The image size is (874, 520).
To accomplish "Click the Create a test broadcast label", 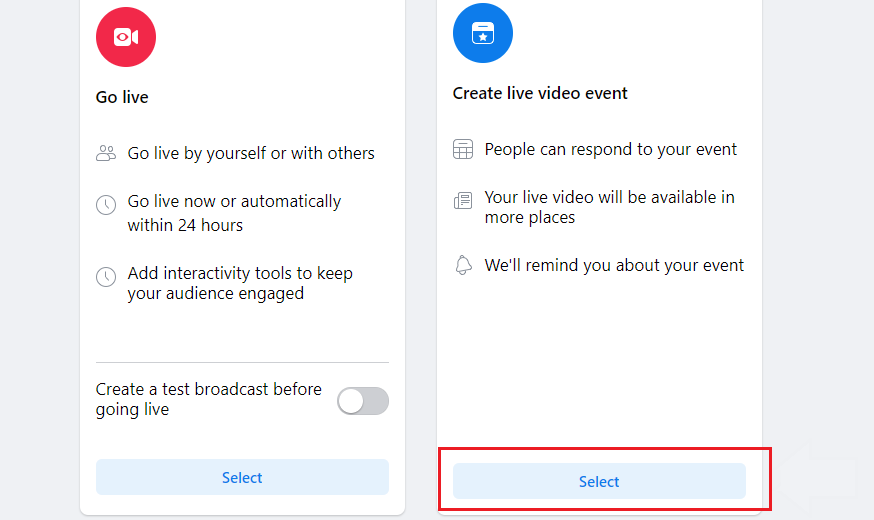I will pyautogui.click(x=208, y=399).
